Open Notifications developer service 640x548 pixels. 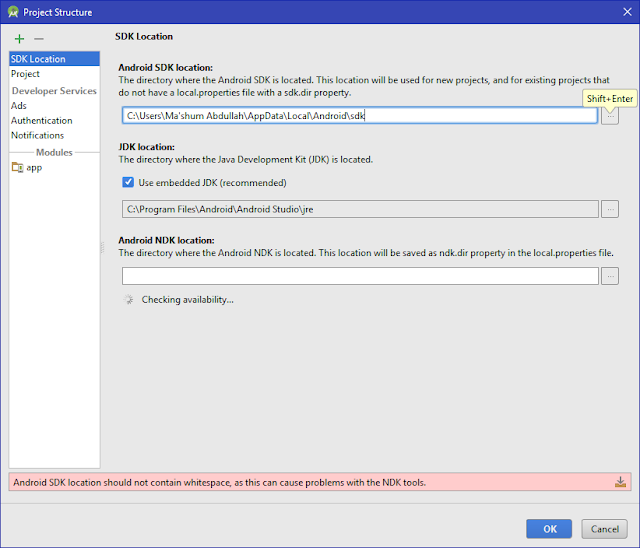pos(54,135)
